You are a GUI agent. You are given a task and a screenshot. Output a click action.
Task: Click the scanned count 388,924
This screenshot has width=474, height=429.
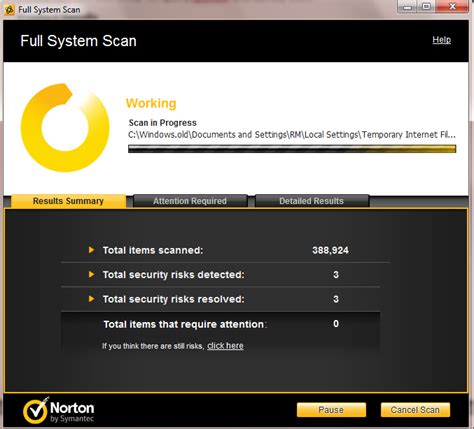pyautogui.click(x=330, y=250)
